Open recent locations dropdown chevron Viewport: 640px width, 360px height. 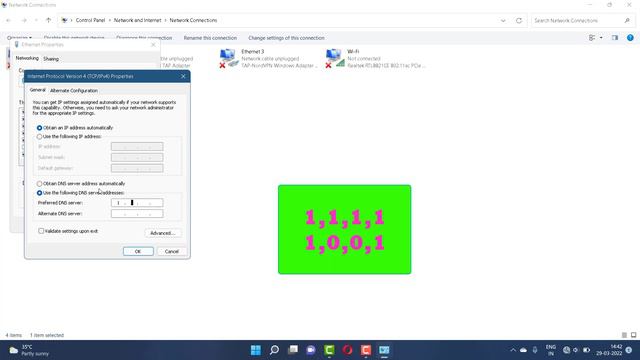tap(36, 20)
